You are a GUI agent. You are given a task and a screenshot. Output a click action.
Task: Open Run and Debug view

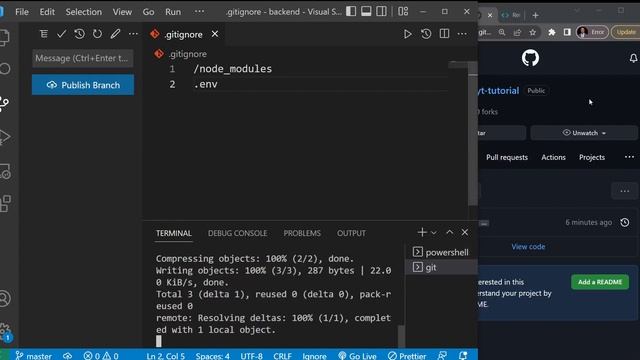point(5,137)
